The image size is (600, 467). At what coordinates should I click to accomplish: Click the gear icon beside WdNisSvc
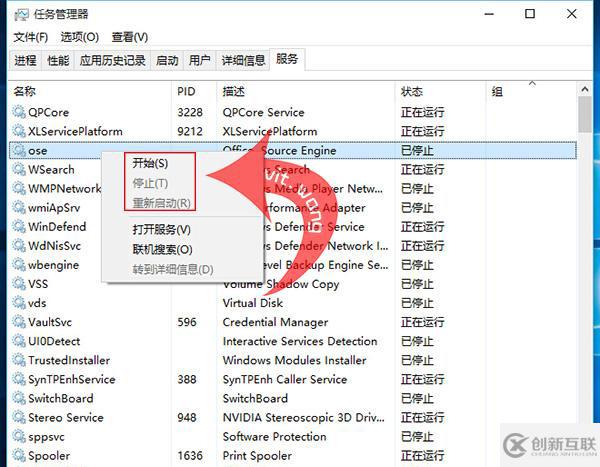click(x=19, y=245)
